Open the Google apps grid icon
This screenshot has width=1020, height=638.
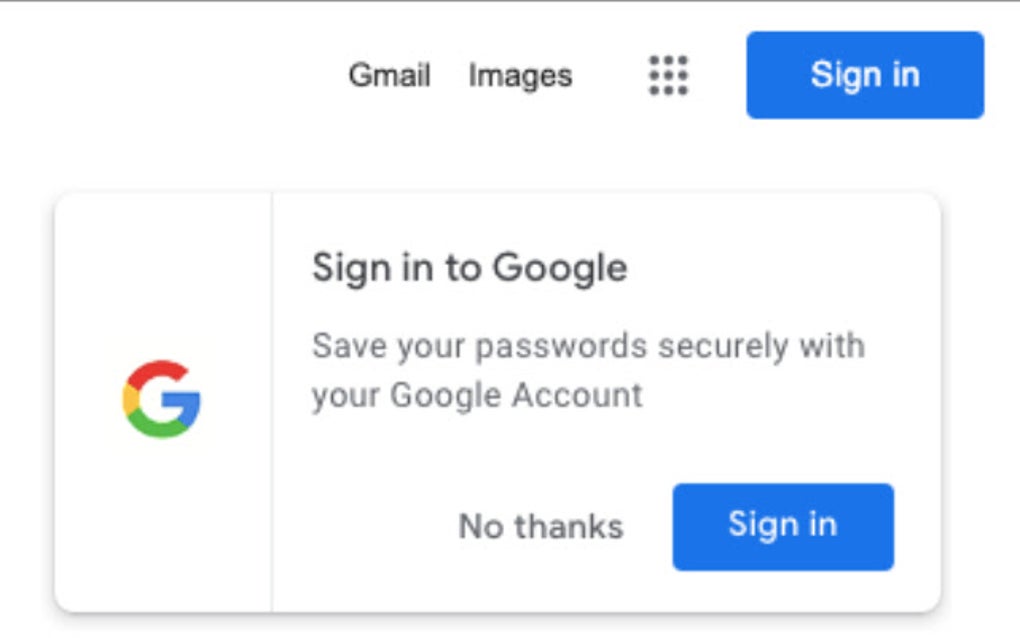[668, 75]
